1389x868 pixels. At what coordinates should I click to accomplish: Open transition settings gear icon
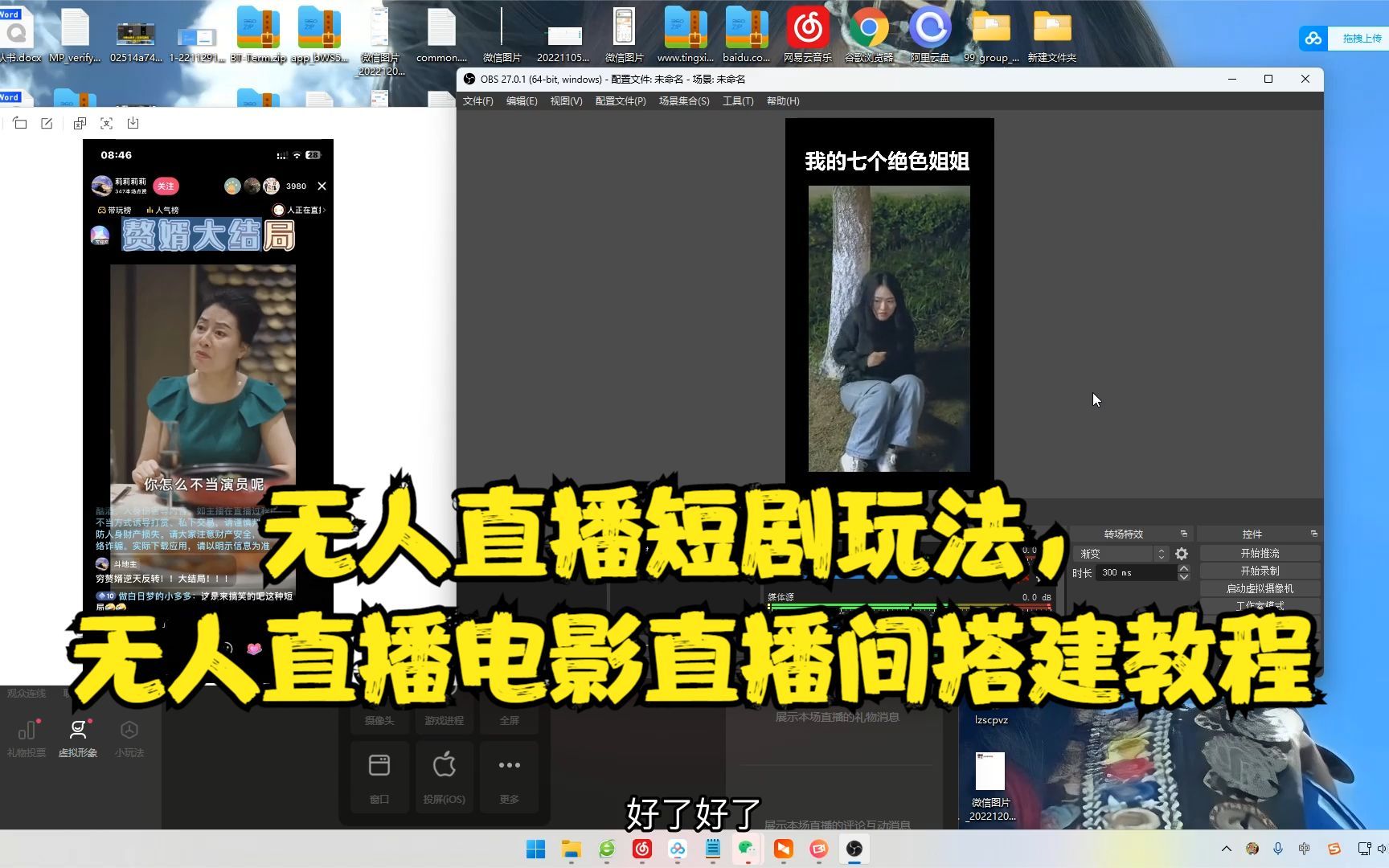(x=1182, y=554)
